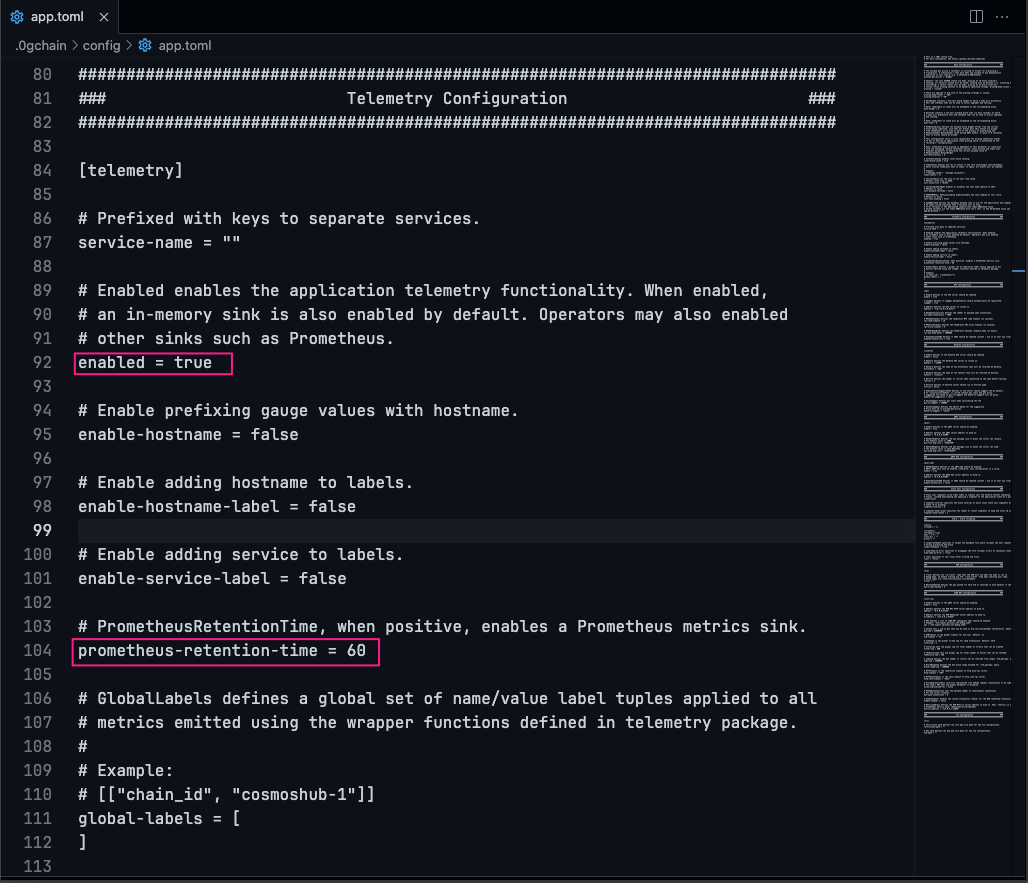This screenshot has height=883, width=1028.
Task: Click false value of enable-hostname-label
Action: point(331,506)
